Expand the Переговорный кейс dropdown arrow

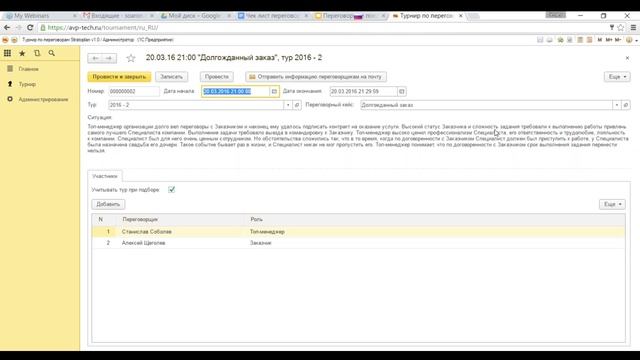coord(617,105)
